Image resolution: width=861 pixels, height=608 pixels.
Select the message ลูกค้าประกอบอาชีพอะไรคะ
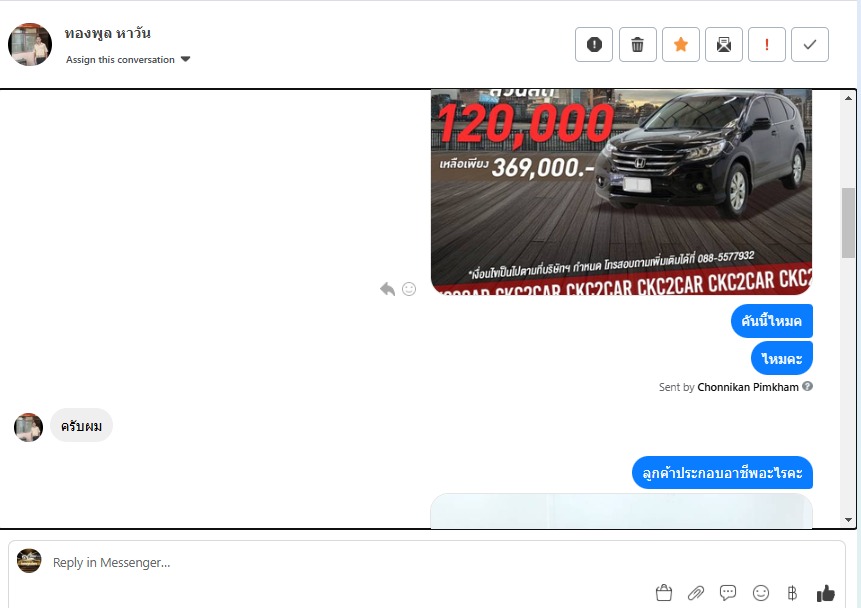tap(722, 472)
